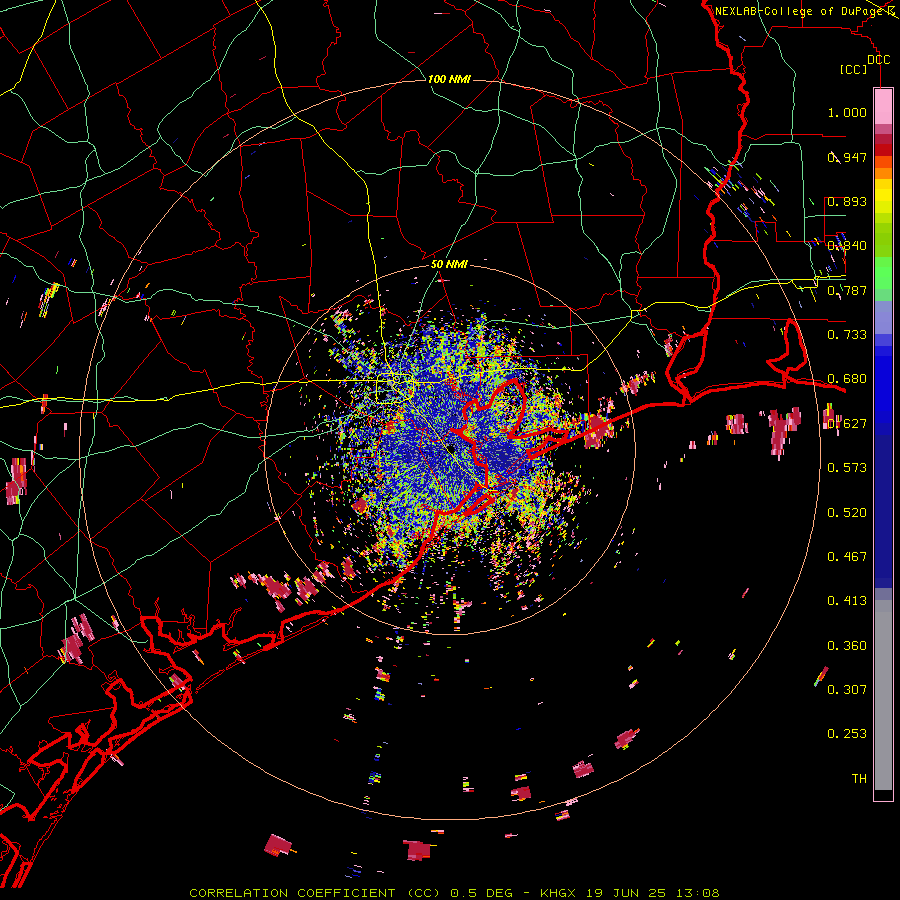Click the pink segment atop the color bar
This screenshot has height=900, width=900.
tap(883, 106)
